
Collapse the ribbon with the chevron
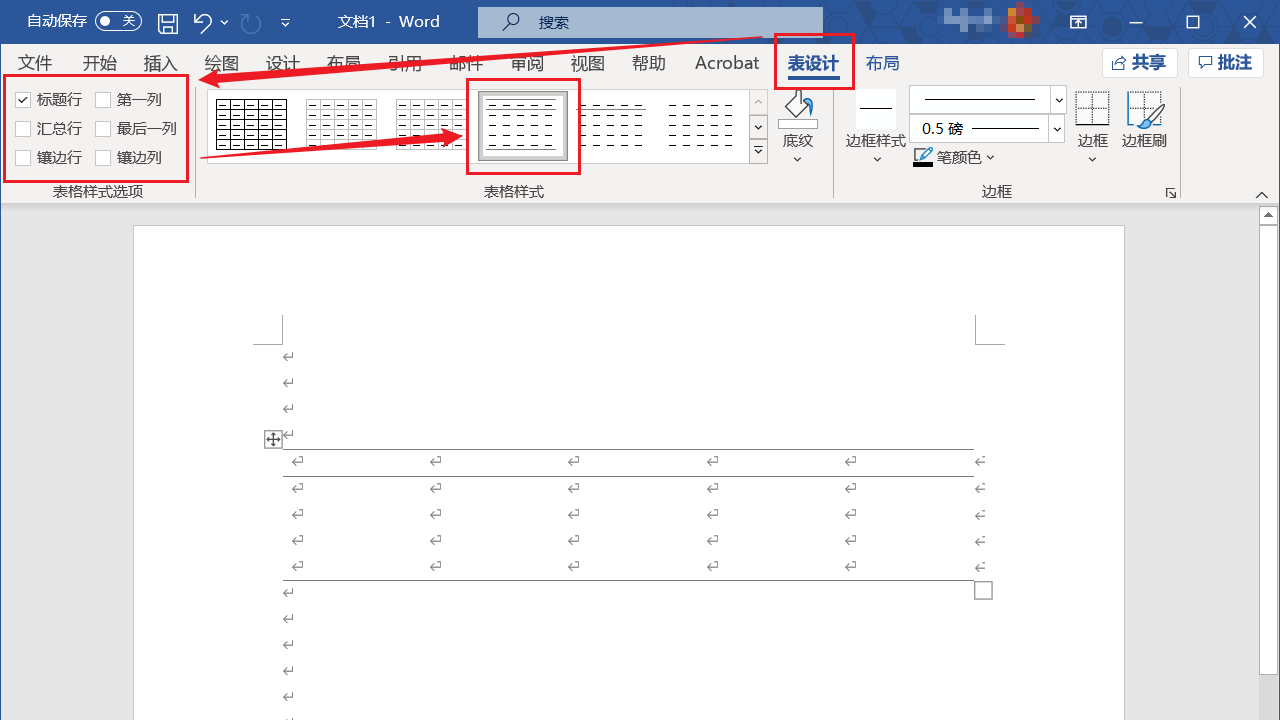tap(1262, 194)
